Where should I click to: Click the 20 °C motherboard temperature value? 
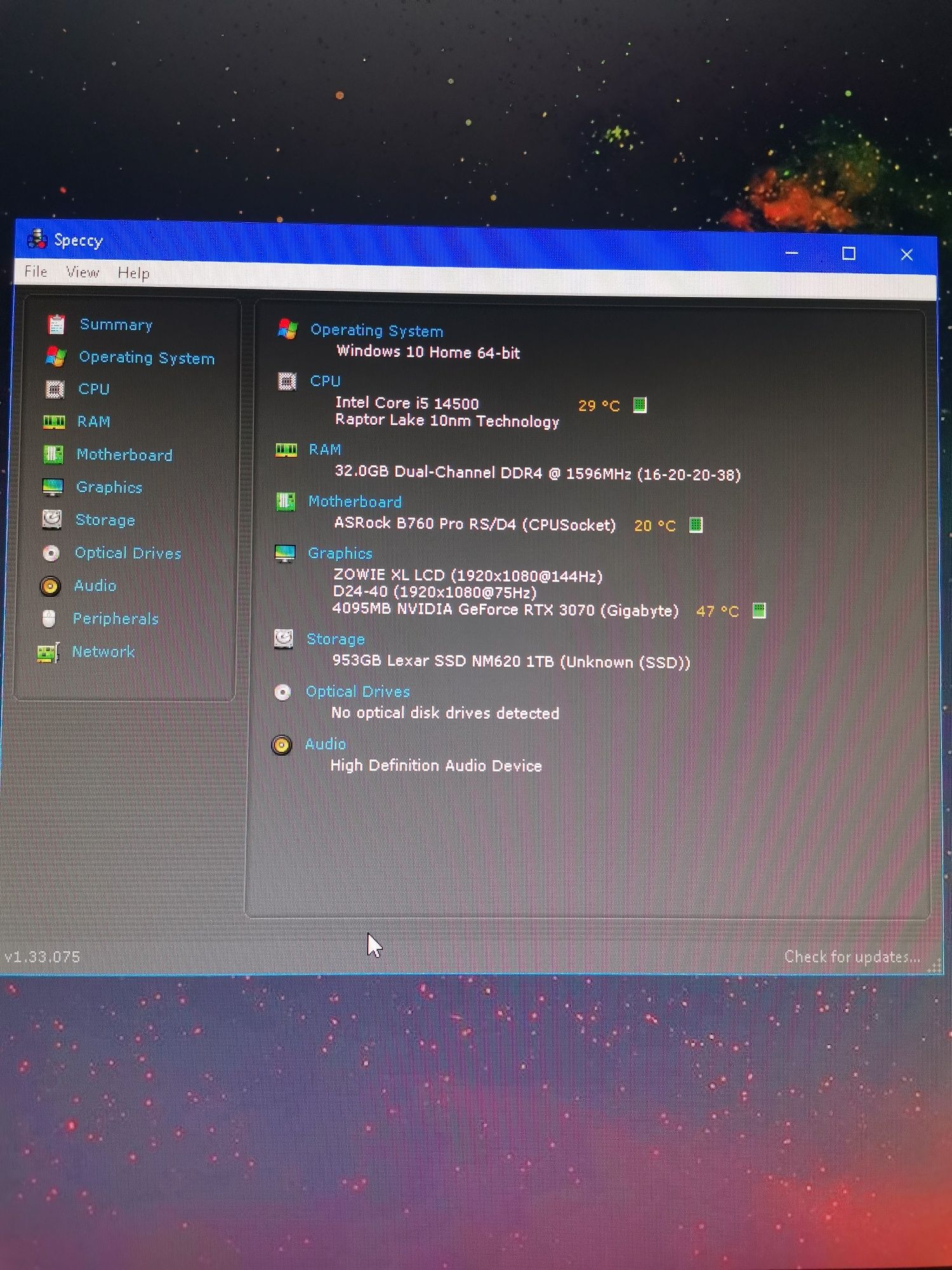tap(655, 525)
